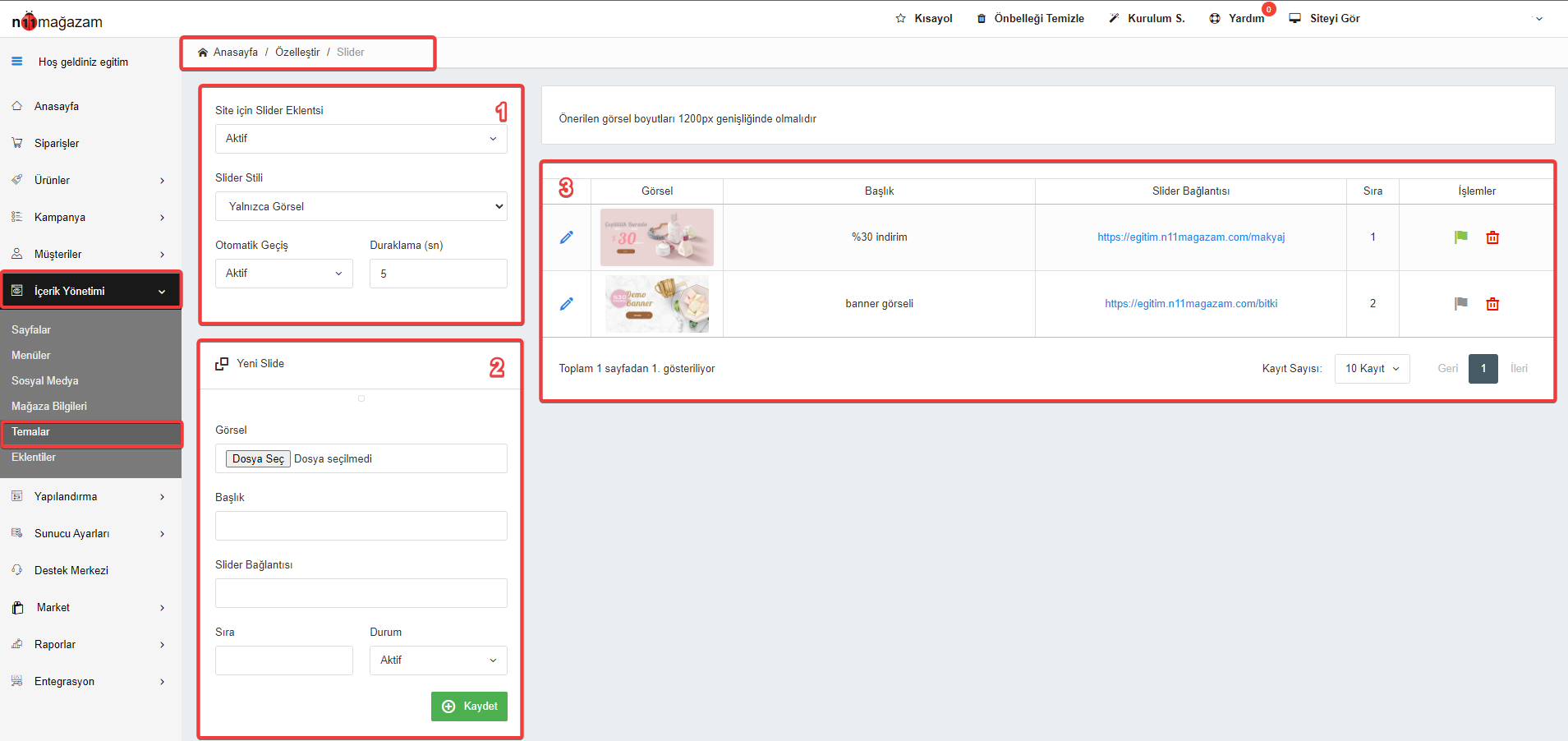Edit the banner görseli slide with pencil
Screen dimensions: 1568x741
tap(566, 304)
